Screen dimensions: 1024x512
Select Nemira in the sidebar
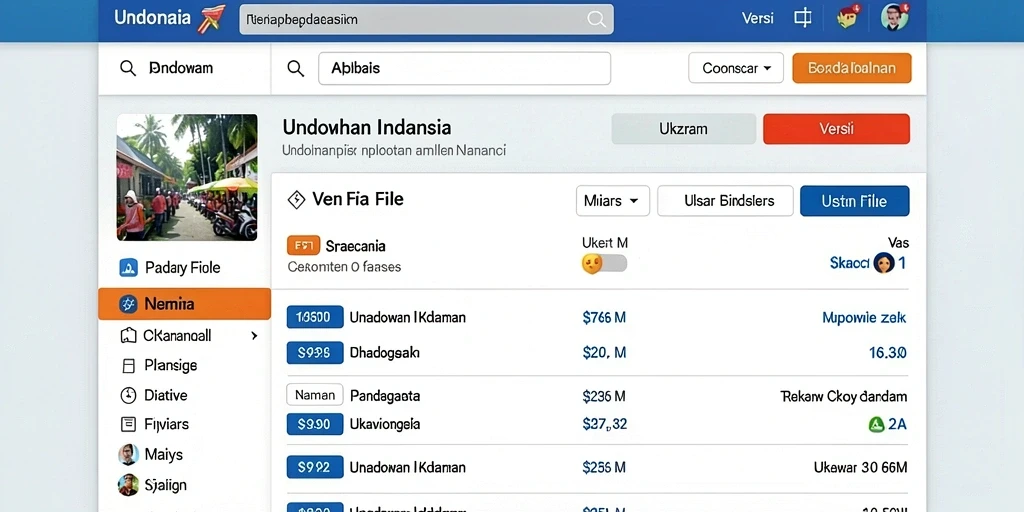coord(184,304)
